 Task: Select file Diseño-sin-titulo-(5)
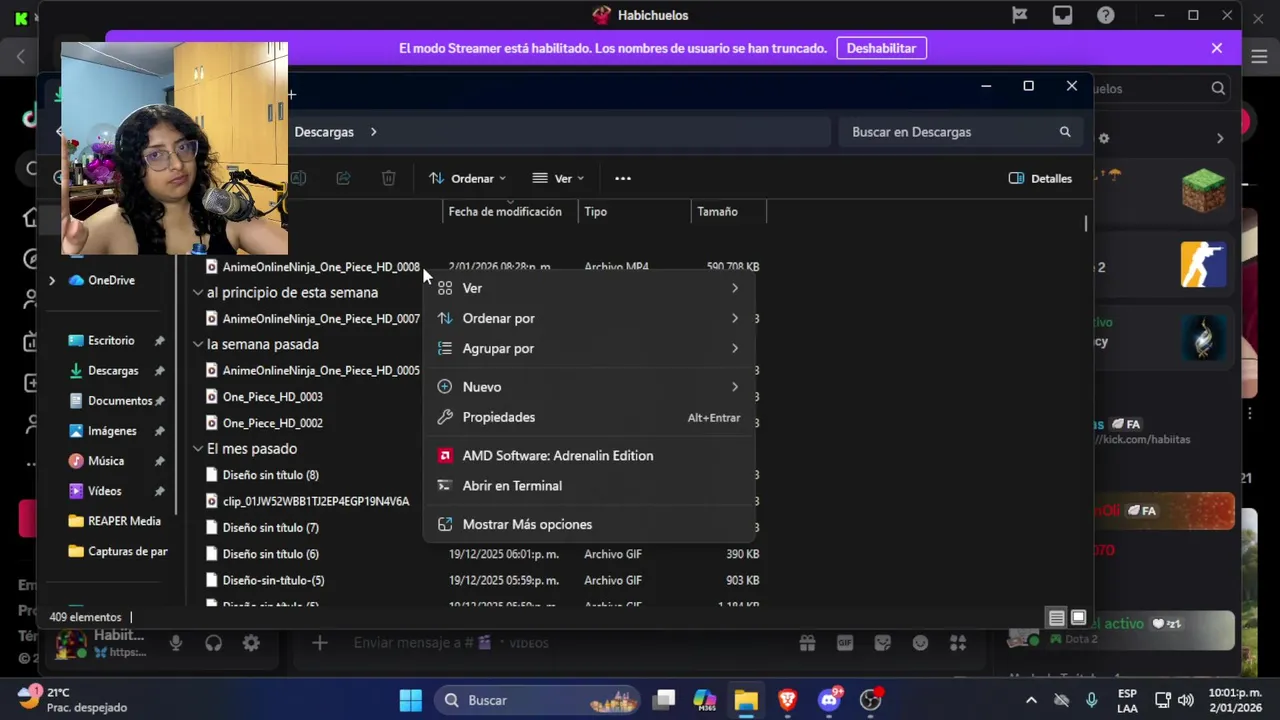coord(273,580)
